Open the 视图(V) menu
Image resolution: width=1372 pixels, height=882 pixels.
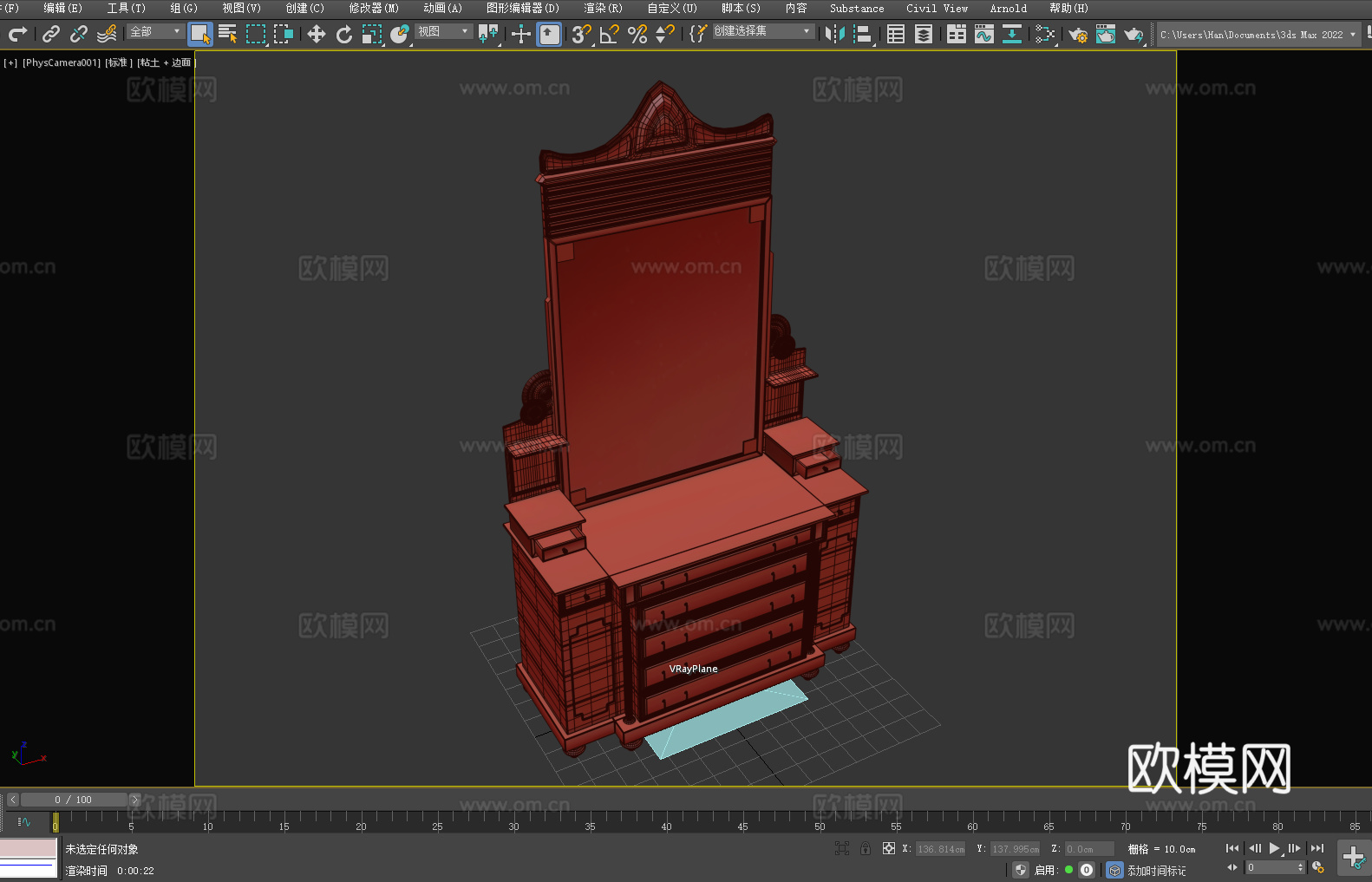click(x=242, y=8)
